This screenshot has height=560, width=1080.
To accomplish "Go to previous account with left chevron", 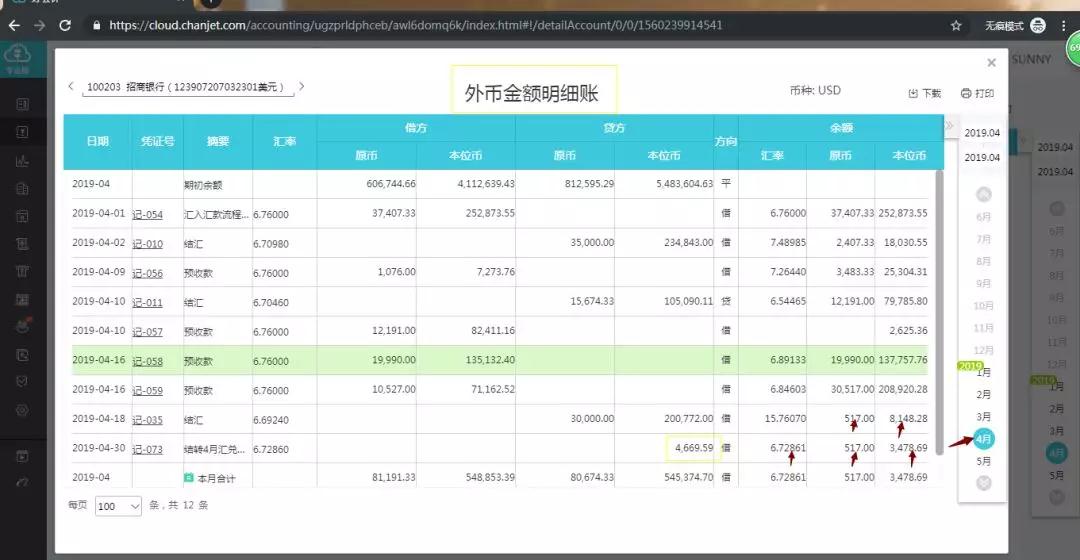I will (x=70, y=86).
